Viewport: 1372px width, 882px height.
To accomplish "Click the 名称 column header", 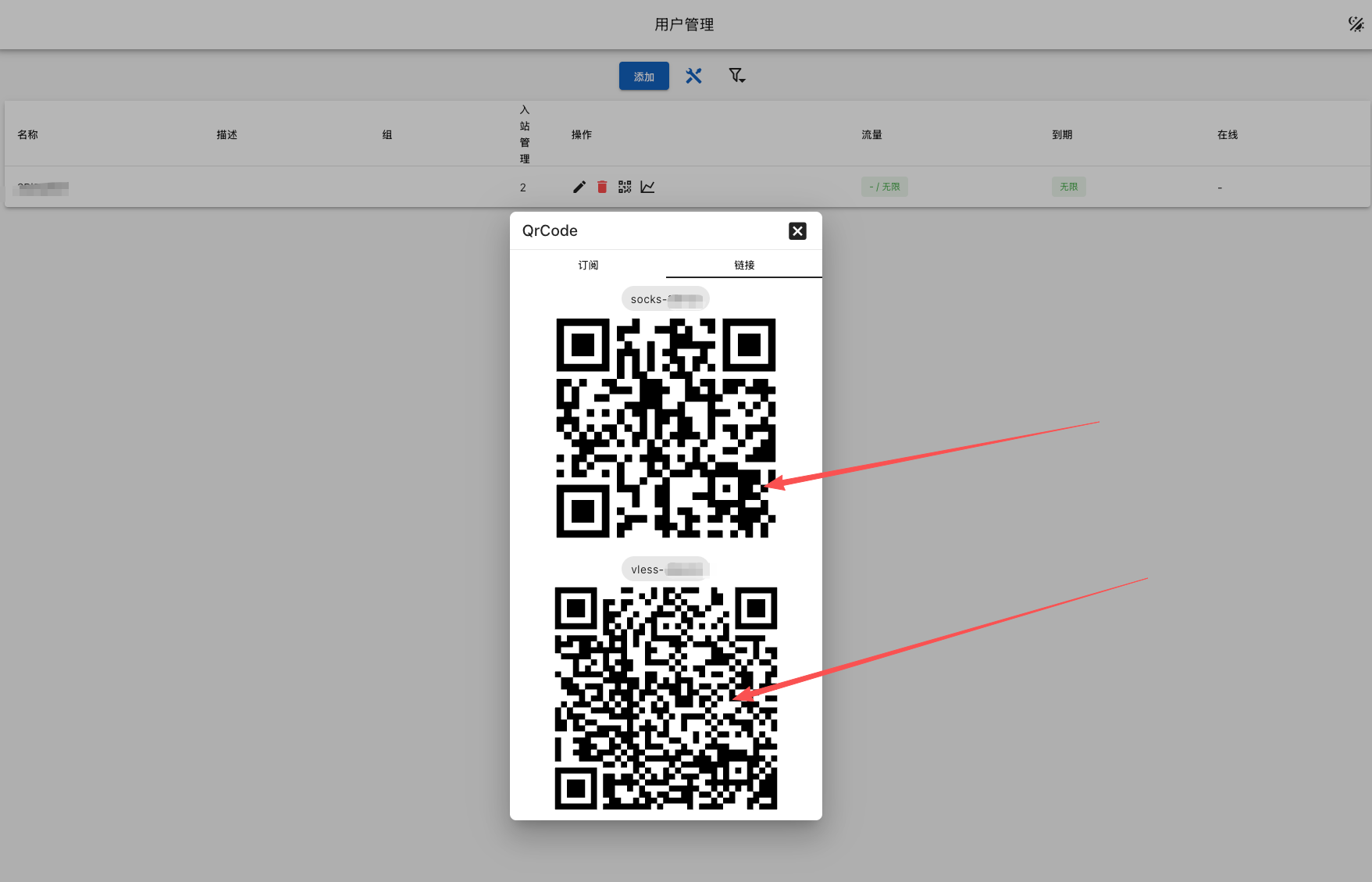I will tap(28, 134).
